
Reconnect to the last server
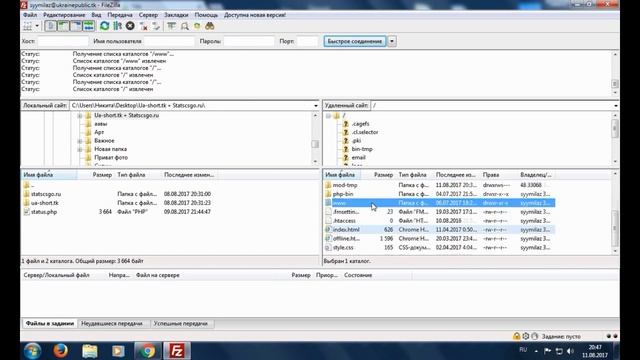point(156,26)
